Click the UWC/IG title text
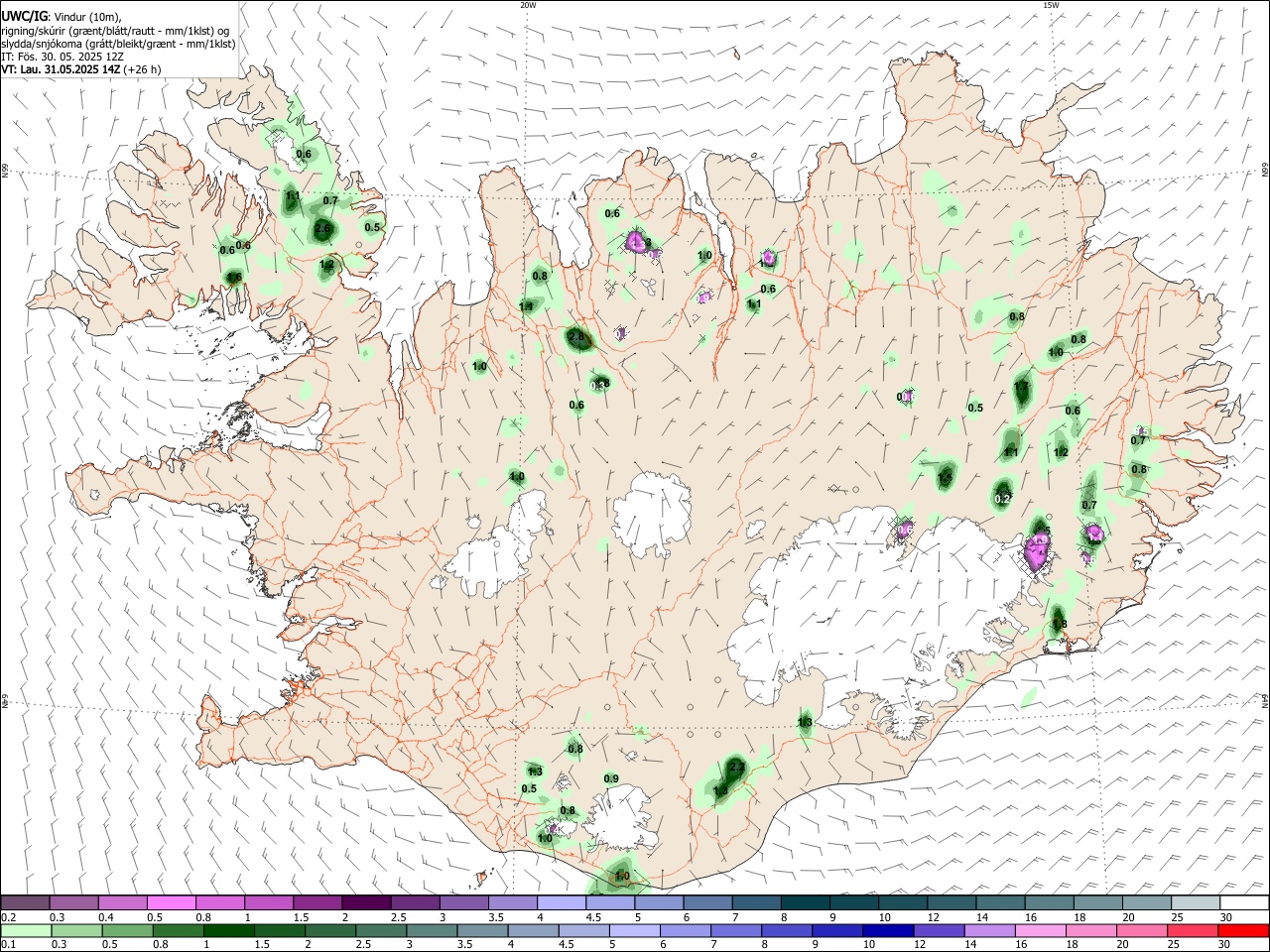Image resolution: width=1270 pixels, height=952 pixels. tap(24, 17)
